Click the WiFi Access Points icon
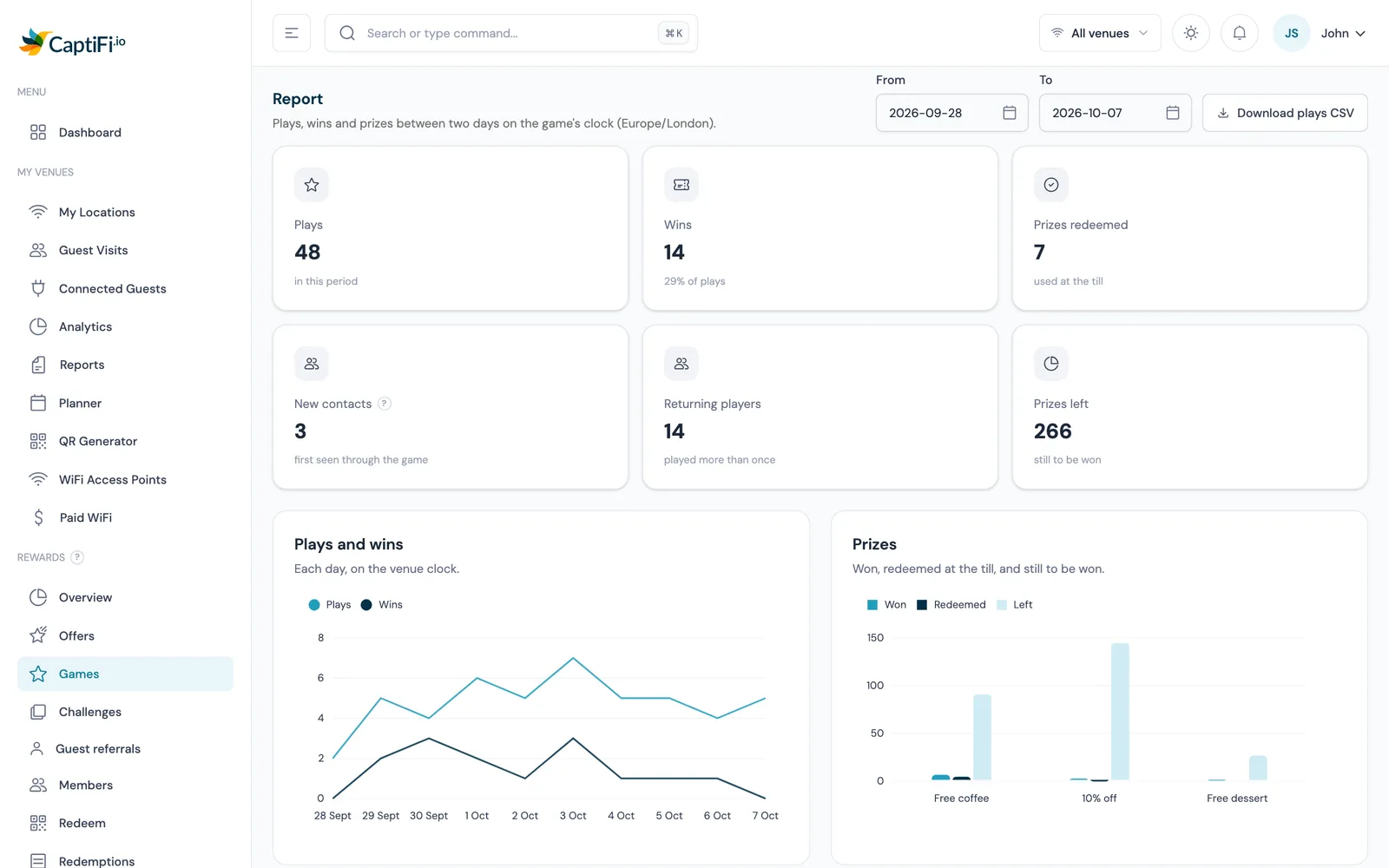This screenshot has width=1389, height=868. [x=38, y=479]
